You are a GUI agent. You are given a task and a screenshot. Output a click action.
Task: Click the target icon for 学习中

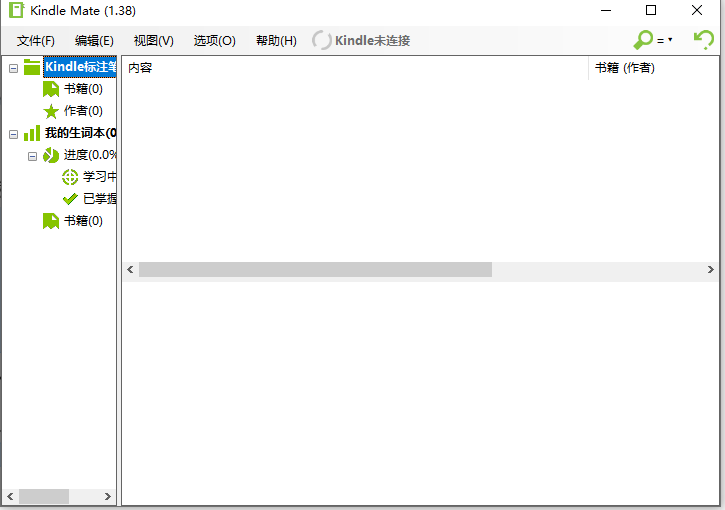point(70,177)
